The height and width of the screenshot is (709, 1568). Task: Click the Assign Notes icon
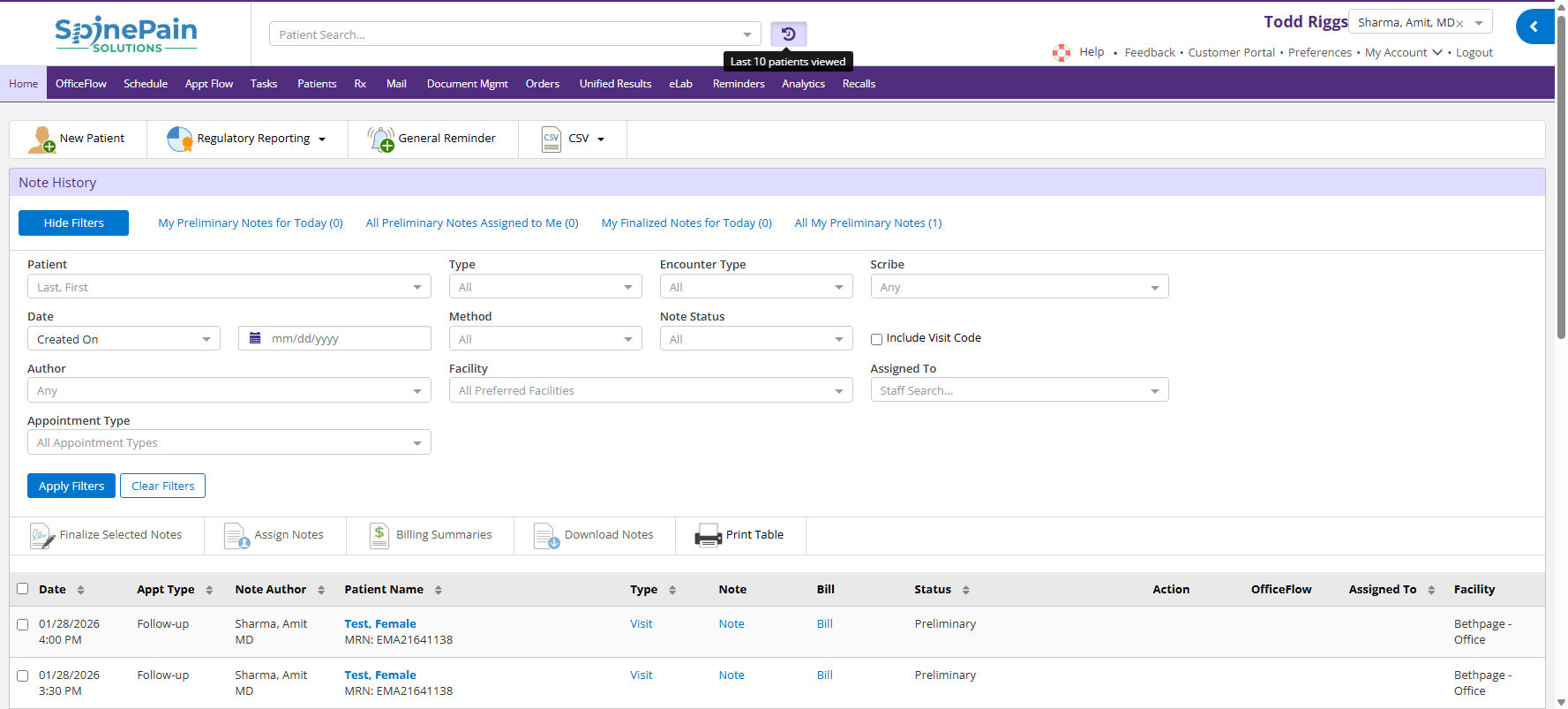tap(236, 536)
